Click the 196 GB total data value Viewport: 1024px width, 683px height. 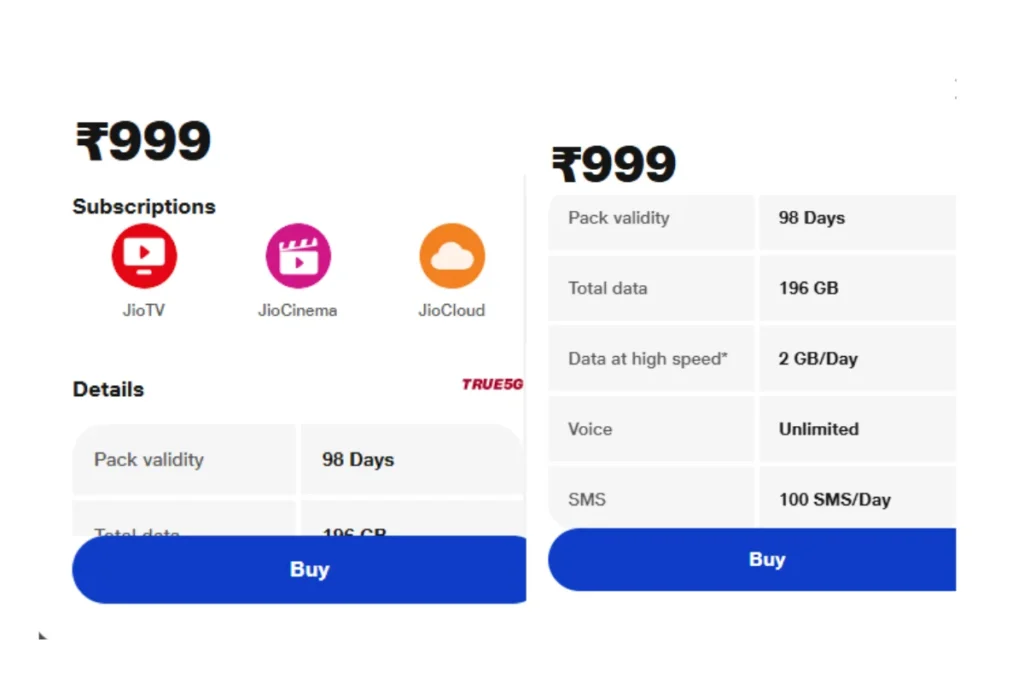(x=808, y=288)
